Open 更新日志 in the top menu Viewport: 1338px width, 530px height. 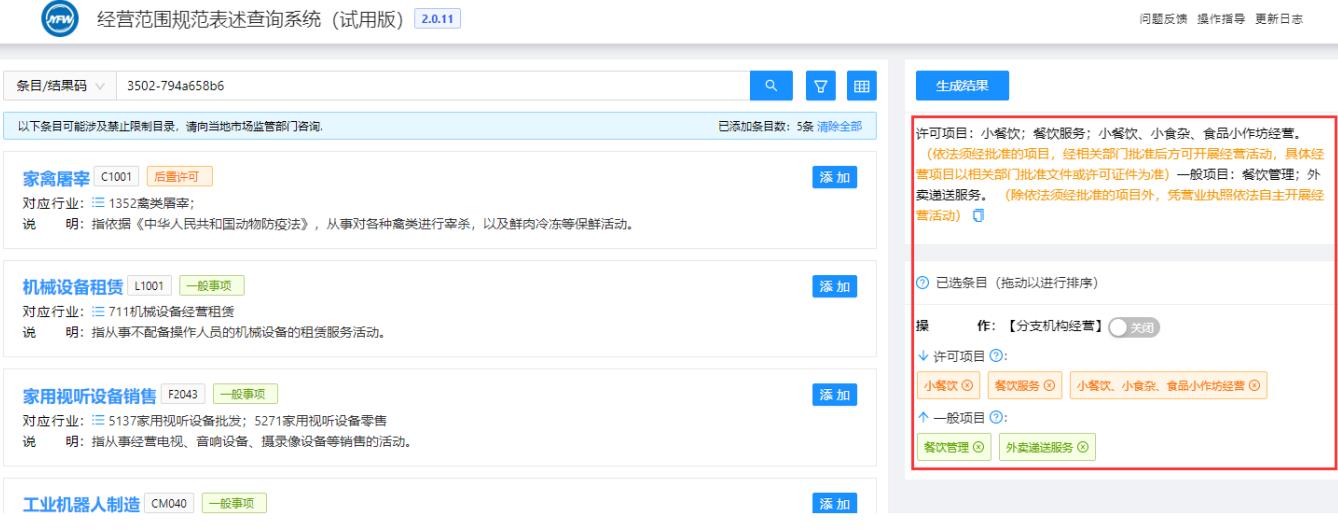(1281, 22)
